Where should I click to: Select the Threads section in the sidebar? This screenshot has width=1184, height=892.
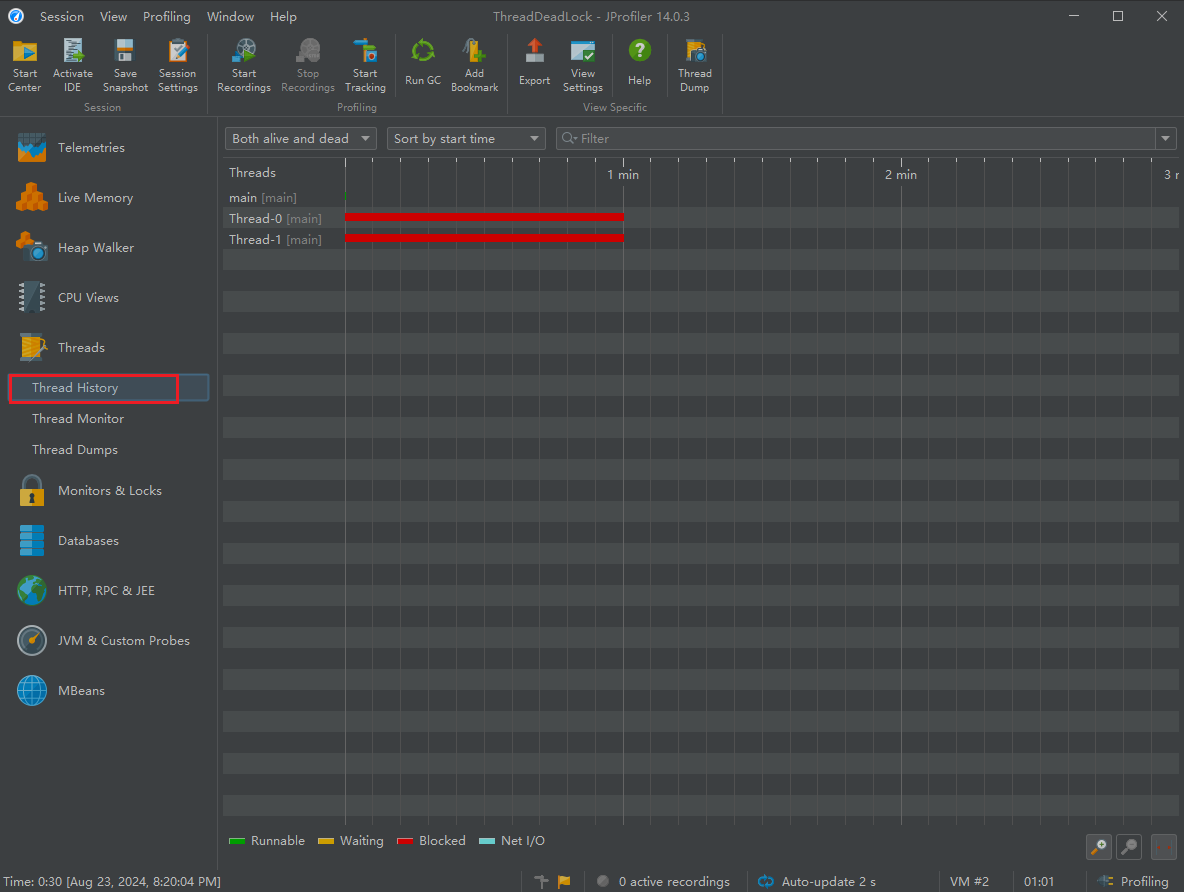[x=109, y=347]
